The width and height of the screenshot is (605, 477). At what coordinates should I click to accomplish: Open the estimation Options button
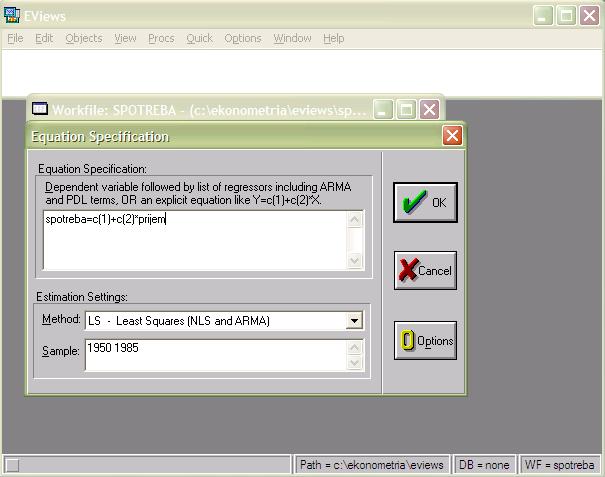click(x=425, y=341)
